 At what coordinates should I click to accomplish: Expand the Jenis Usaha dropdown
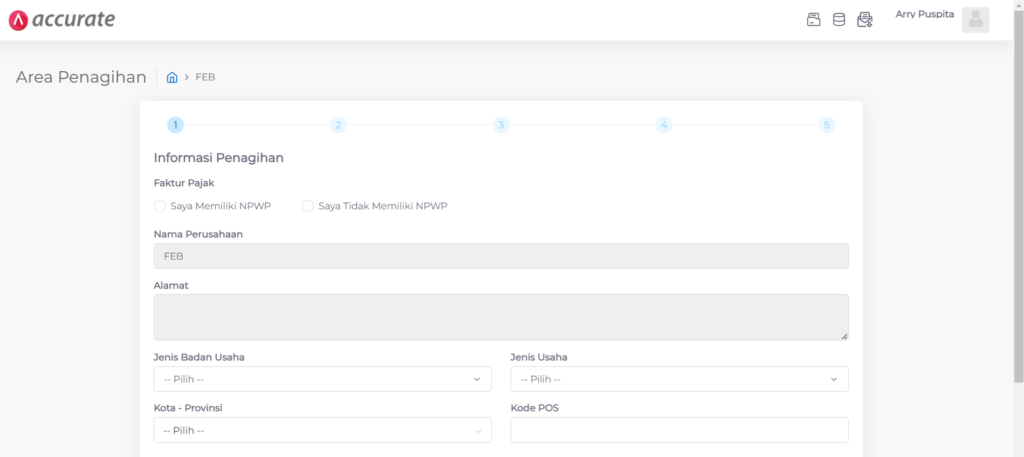pyautogui.click(x=679, y=379)
